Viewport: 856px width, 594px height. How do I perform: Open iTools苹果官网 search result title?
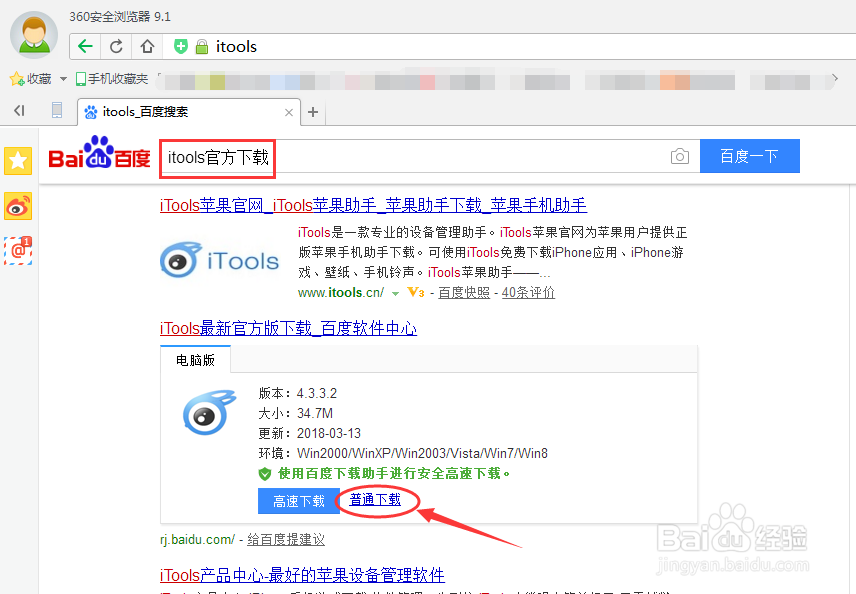coord(373,205)
